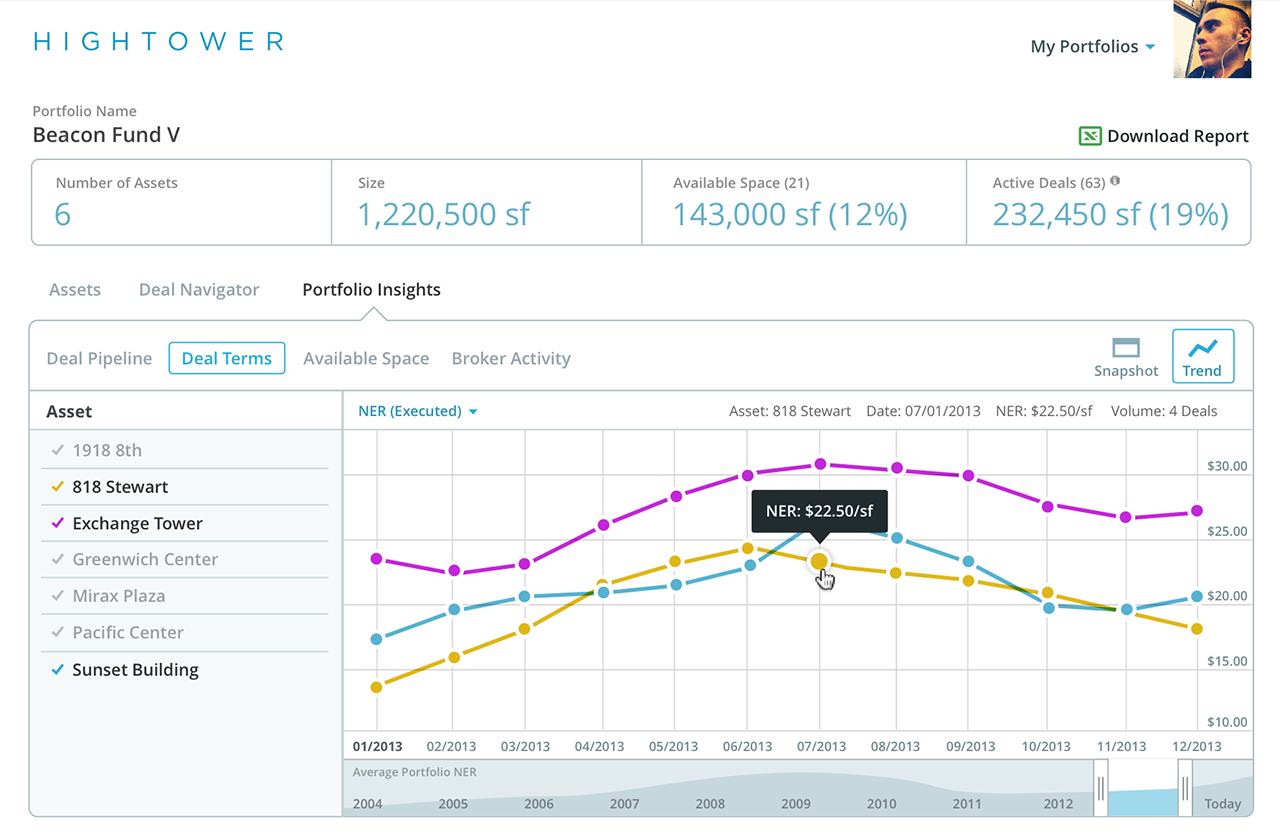Click the 06/2013 x-axis label
The width and height of the screenshot is (1280, 840).
pos(747,746)
